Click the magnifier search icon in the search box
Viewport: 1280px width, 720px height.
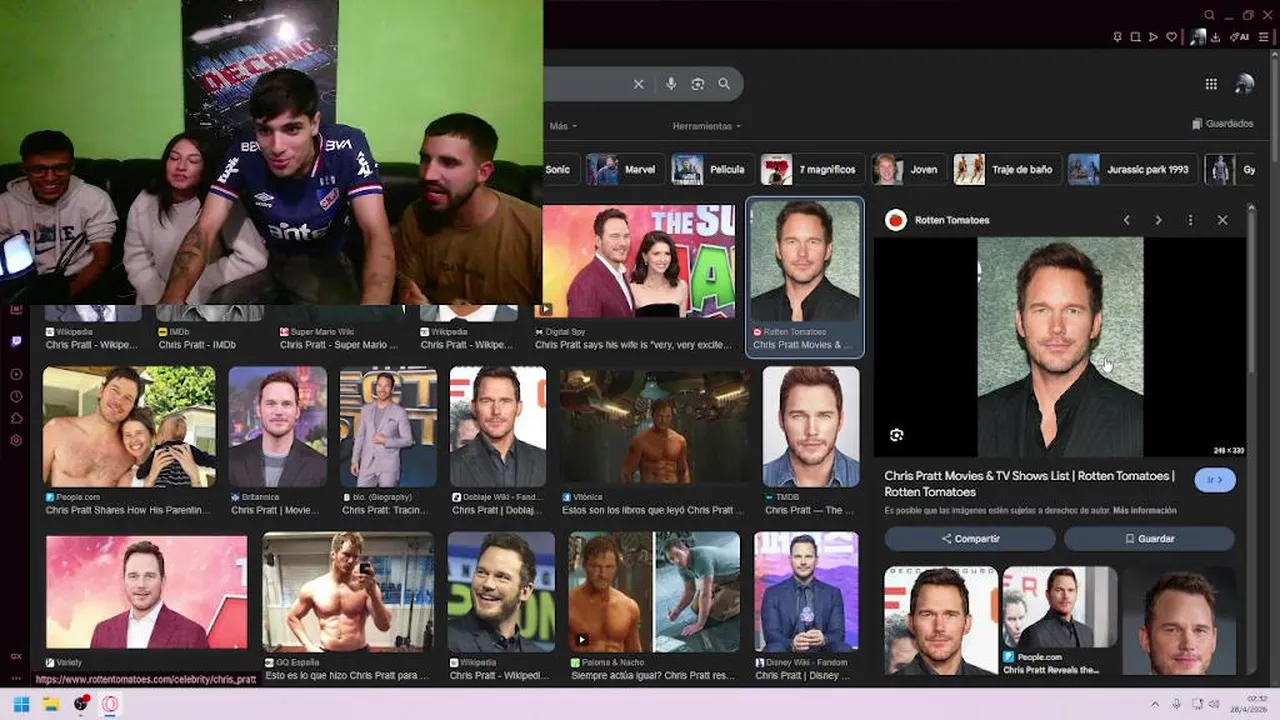click(724, 84)
